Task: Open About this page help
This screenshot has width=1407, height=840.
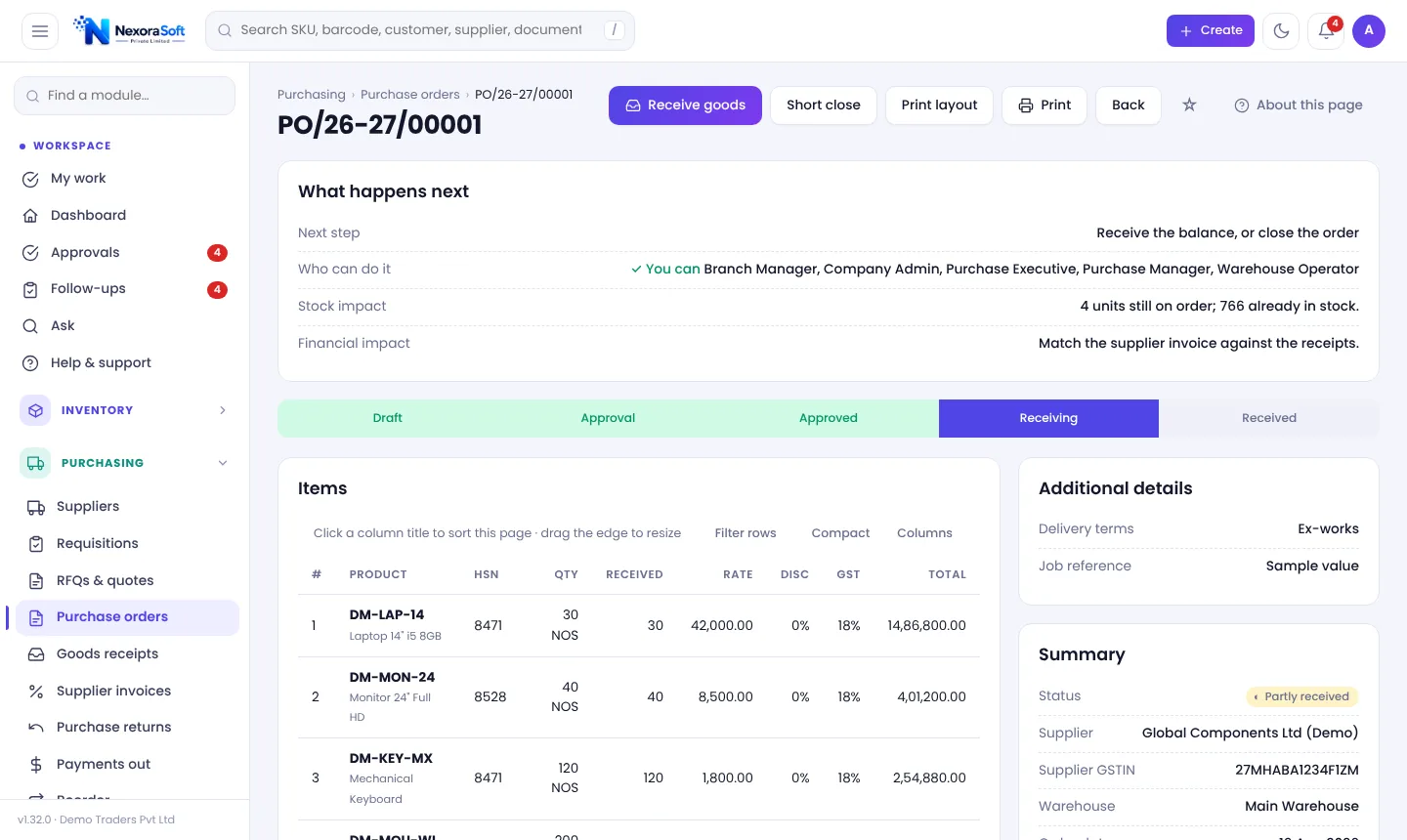Action: click(1299, 105)
